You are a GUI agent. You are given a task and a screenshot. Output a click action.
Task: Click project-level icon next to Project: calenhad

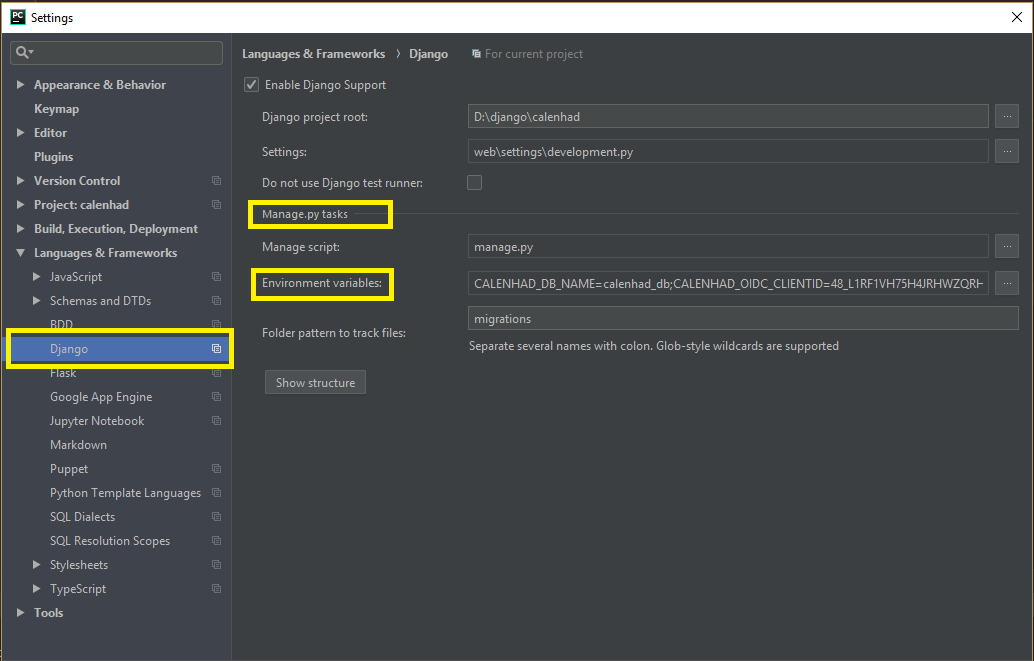coord(216,205)
